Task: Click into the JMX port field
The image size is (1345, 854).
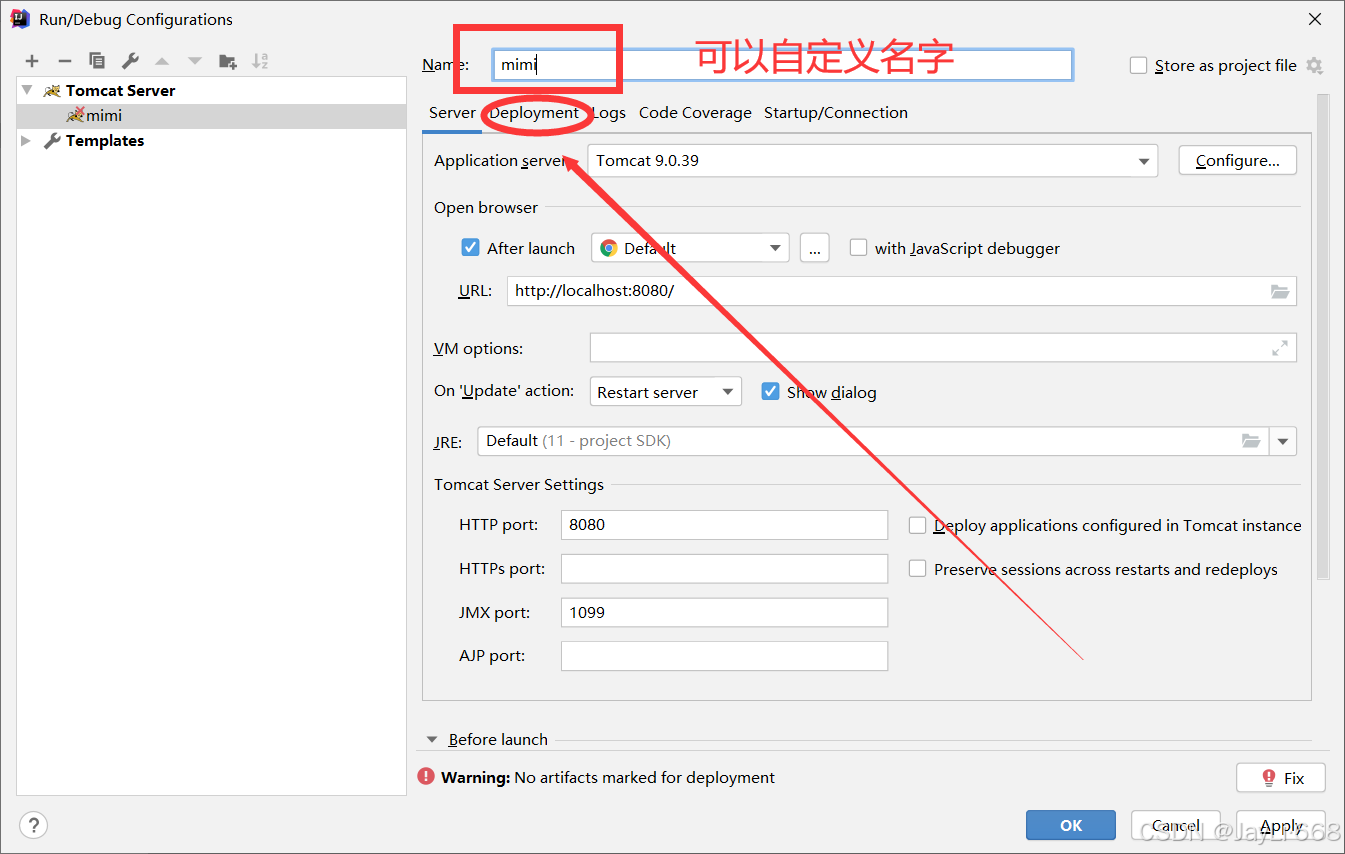Action: tap(724, 612)
